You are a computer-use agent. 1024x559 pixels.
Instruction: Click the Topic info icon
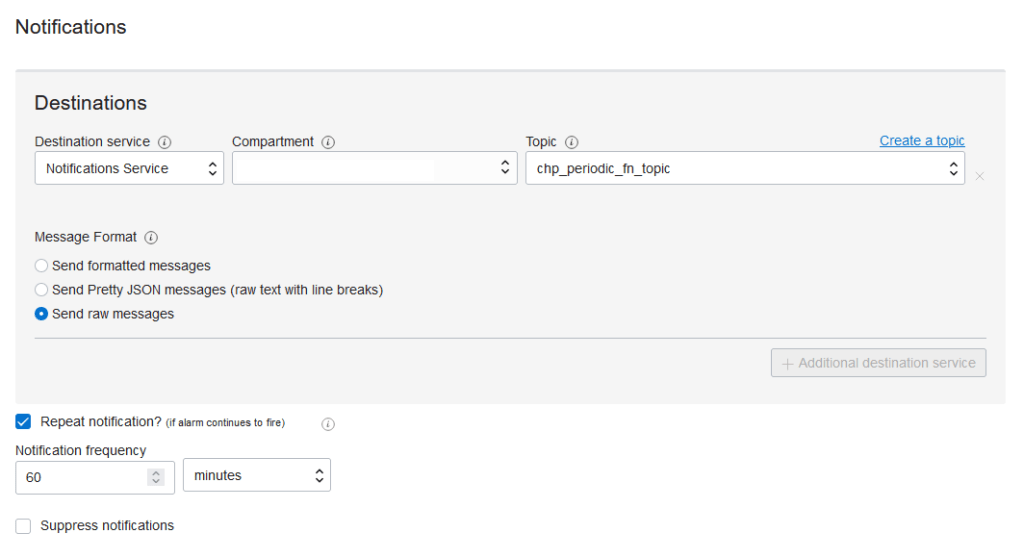point(571,142)
